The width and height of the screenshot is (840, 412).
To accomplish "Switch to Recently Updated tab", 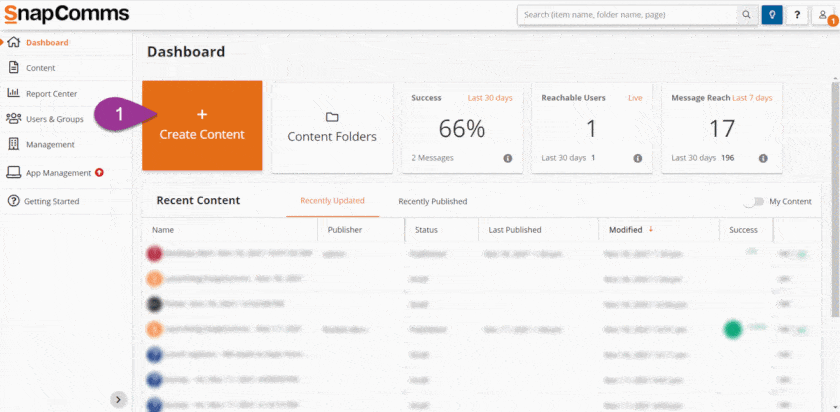I will tap(332, 201).
